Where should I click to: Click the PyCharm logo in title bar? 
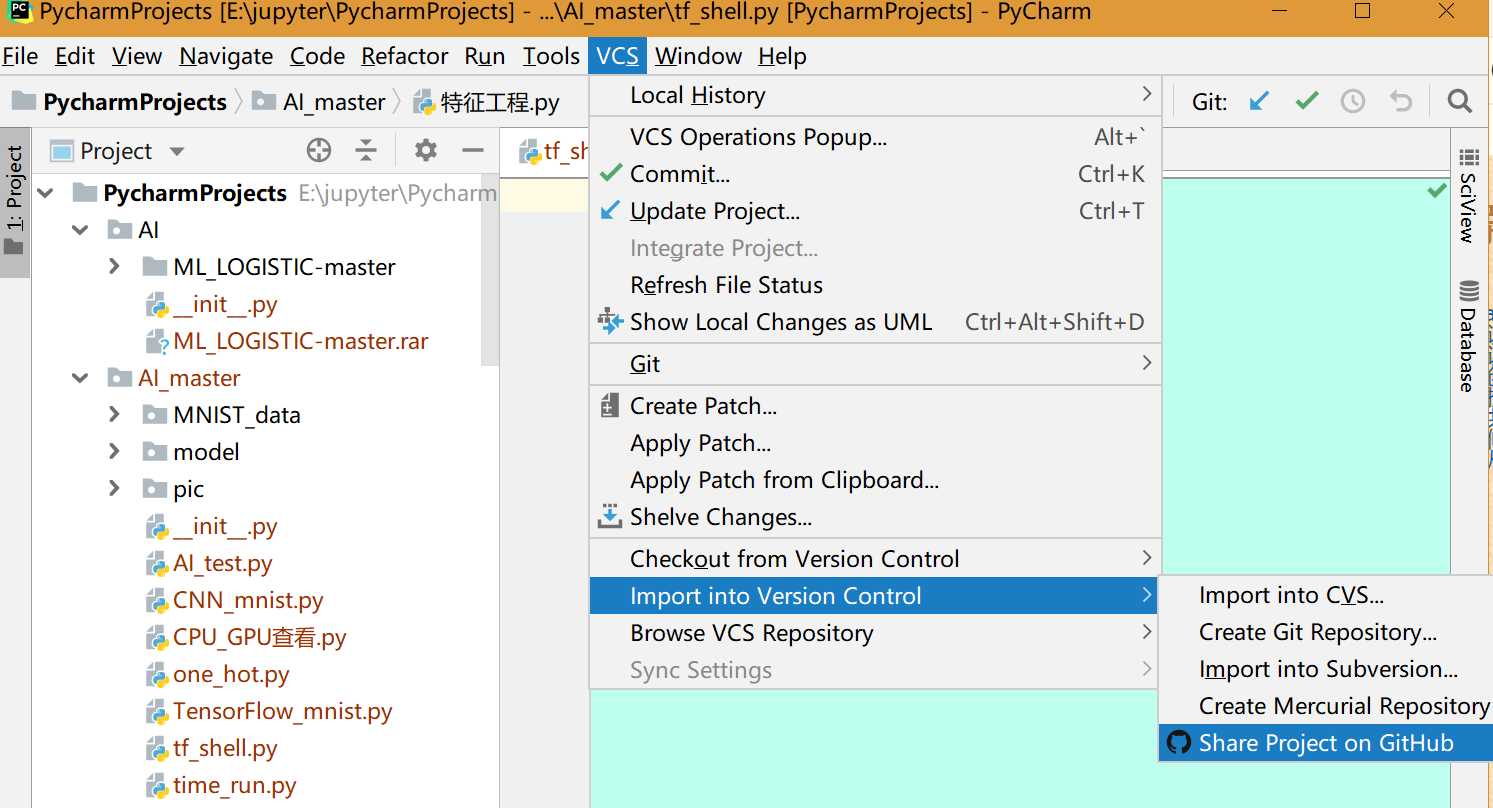19,12
